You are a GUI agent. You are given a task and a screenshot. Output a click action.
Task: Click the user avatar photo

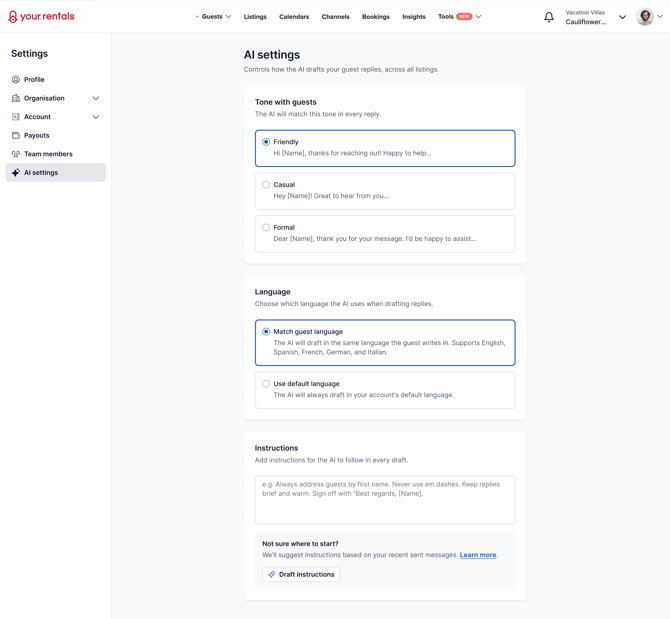pos(644,17)
